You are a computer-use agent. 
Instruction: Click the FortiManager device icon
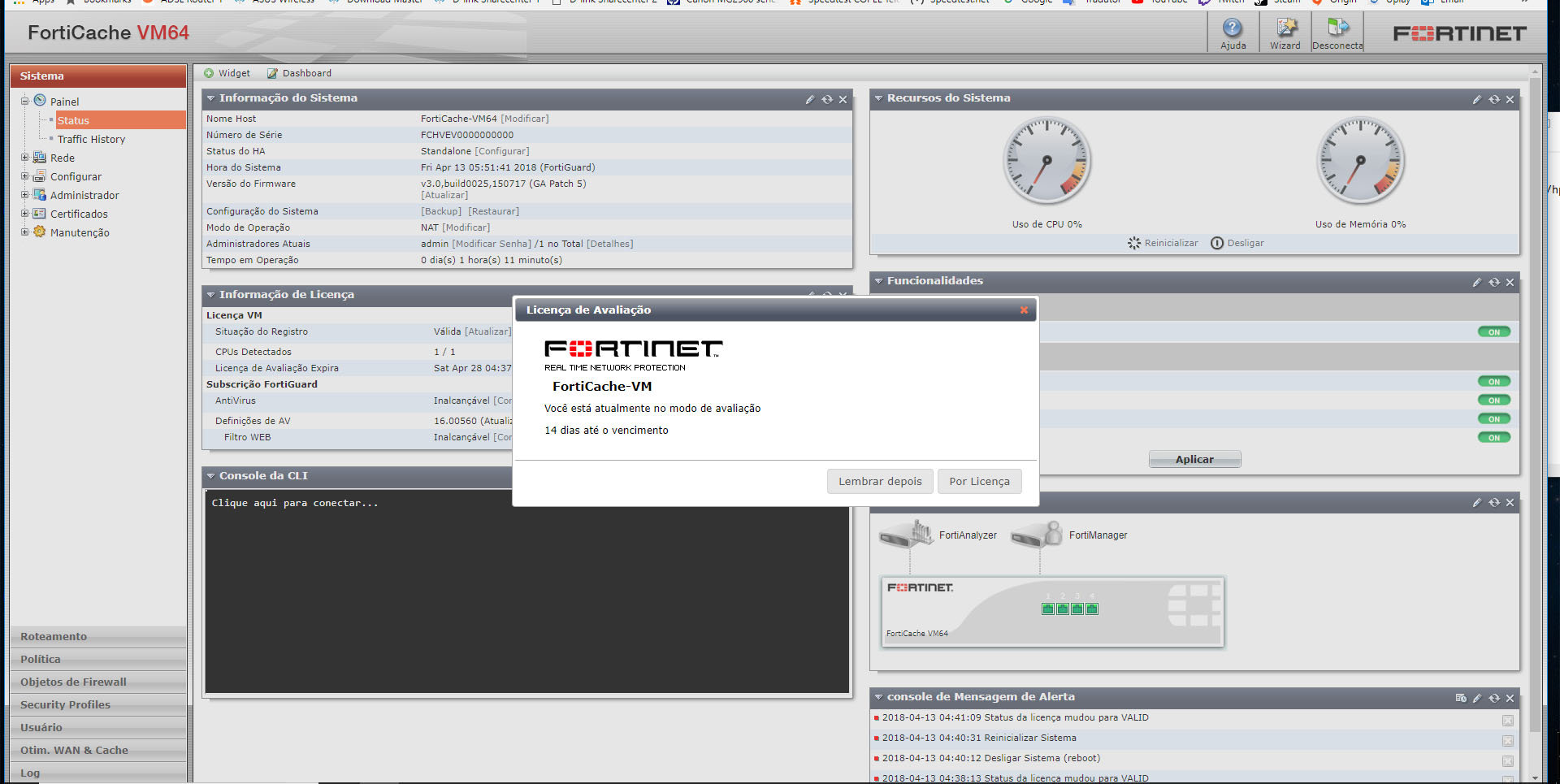click(1037, 535)
